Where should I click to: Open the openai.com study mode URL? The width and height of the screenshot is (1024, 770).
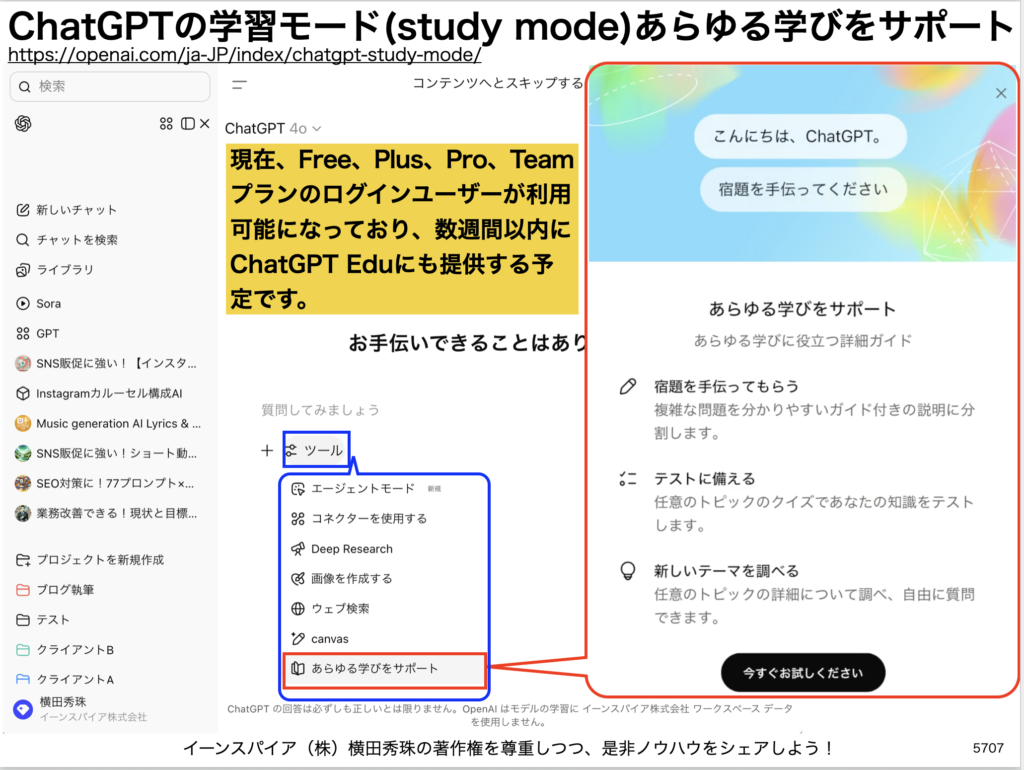point(245,55)
